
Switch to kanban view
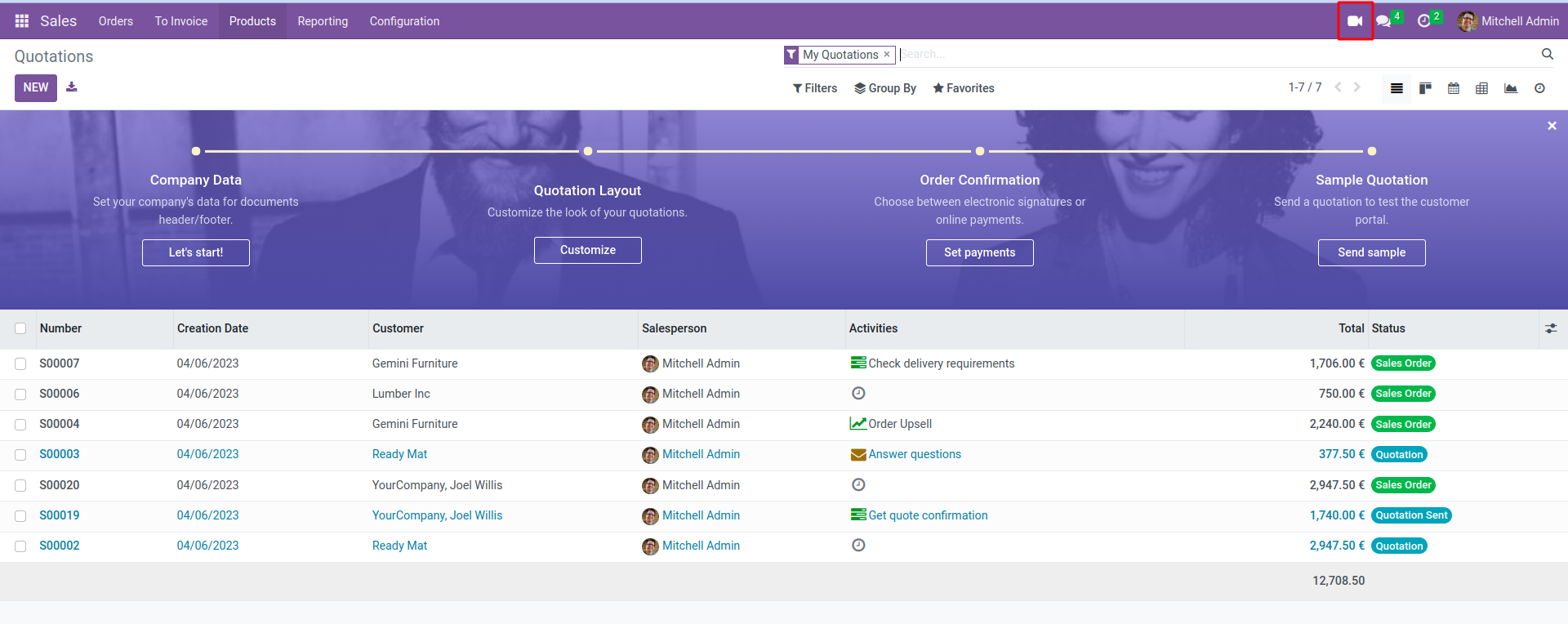coord(1425,88)
